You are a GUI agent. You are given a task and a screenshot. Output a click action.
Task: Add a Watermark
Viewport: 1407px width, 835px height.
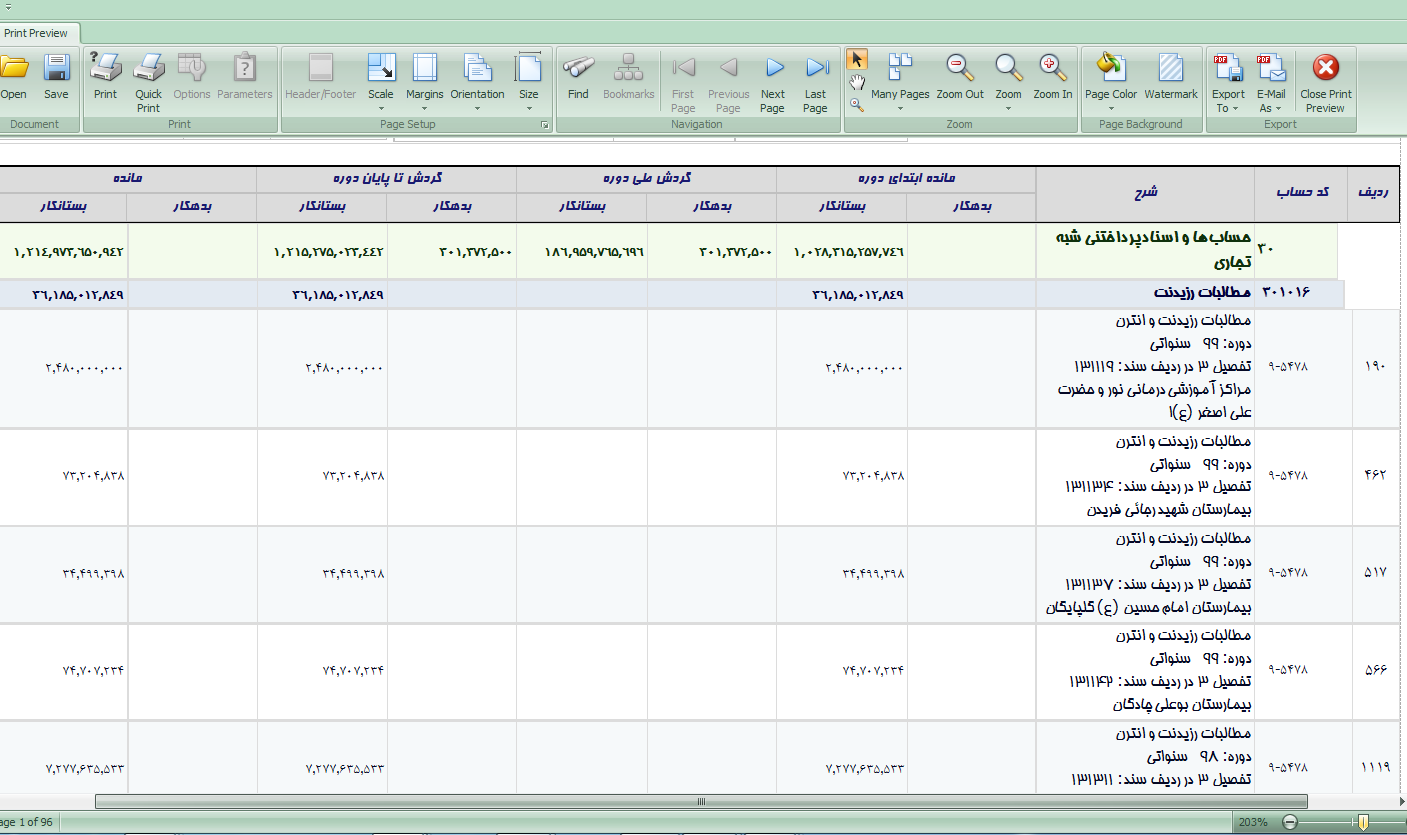(1171, 76)
